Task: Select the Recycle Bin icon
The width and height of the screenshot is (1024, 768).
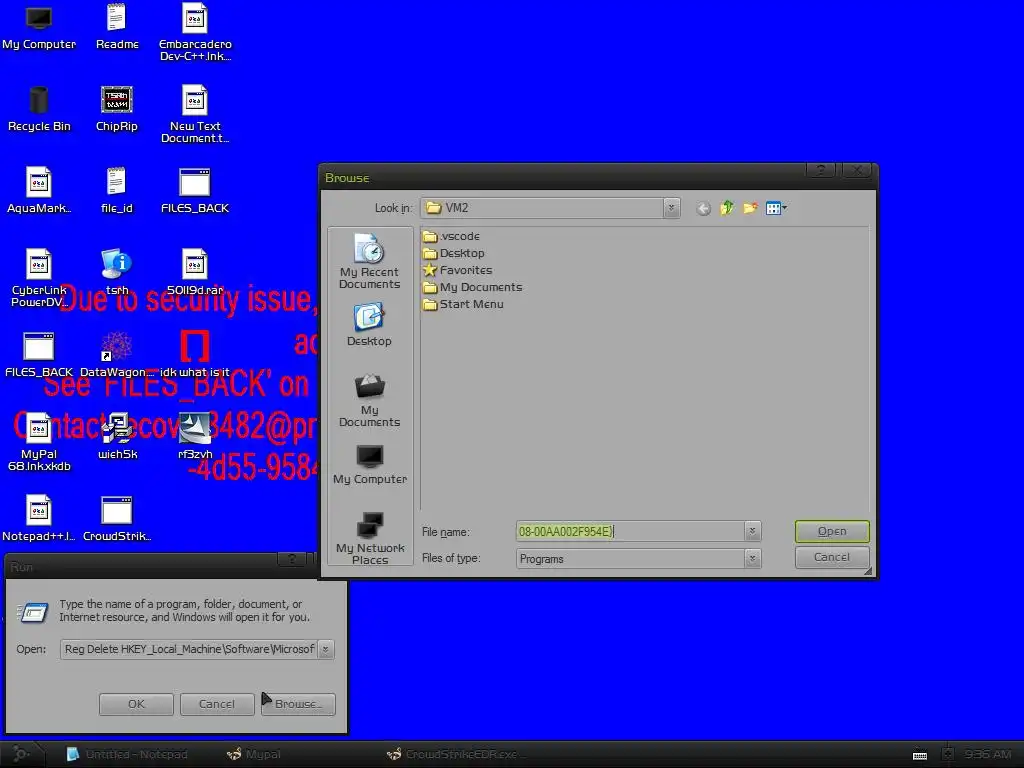Action: click(x=39, y=110)
